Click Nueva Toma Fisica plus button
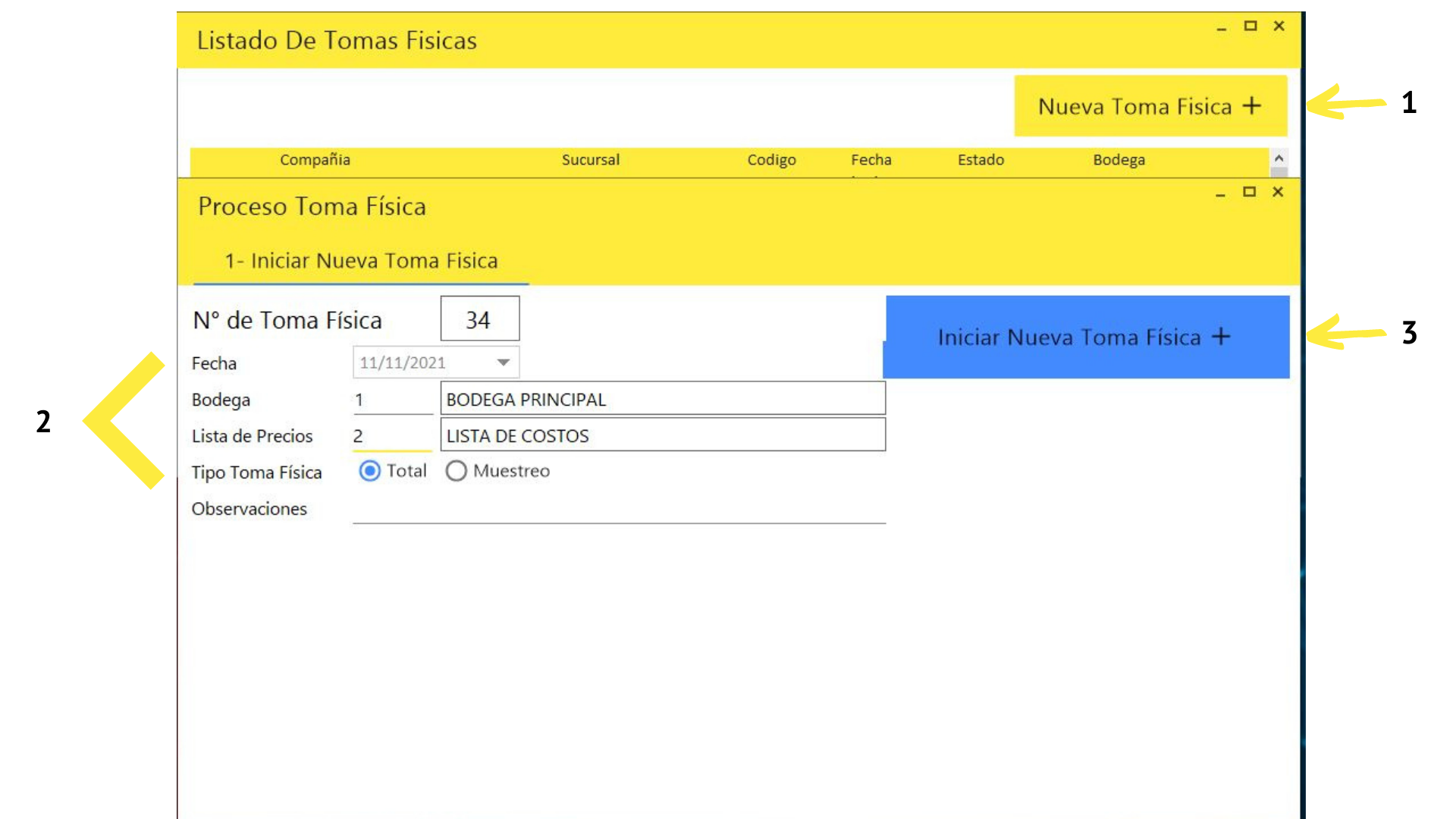 1150,106
